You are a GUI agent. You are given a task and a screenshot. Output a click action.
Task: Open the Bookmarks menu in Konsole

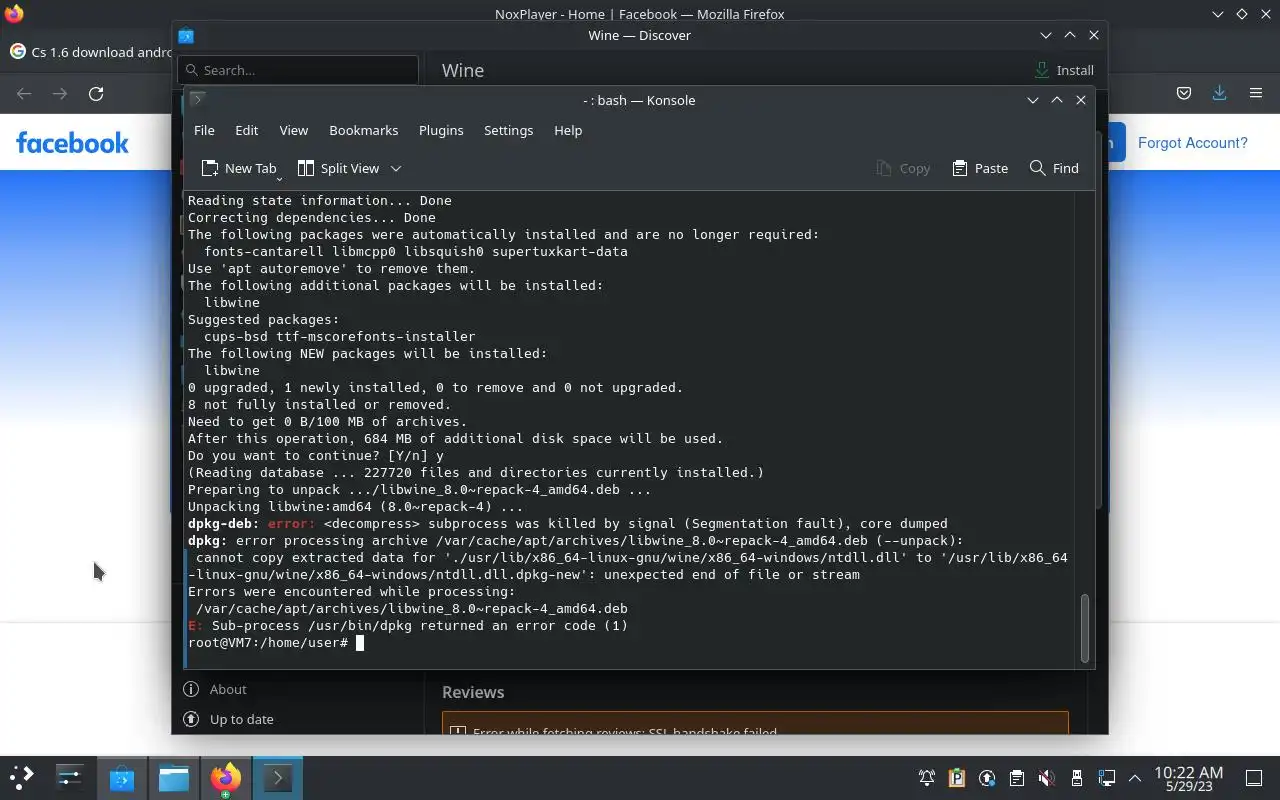click(x=363, y=130)
